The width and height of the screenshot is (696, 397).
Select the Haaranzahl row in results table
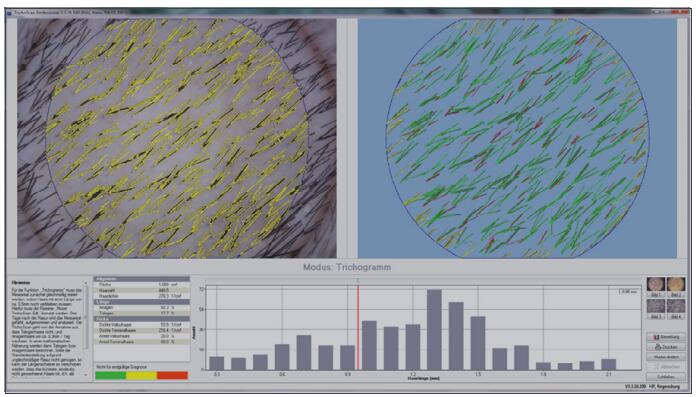coord(142,290)
